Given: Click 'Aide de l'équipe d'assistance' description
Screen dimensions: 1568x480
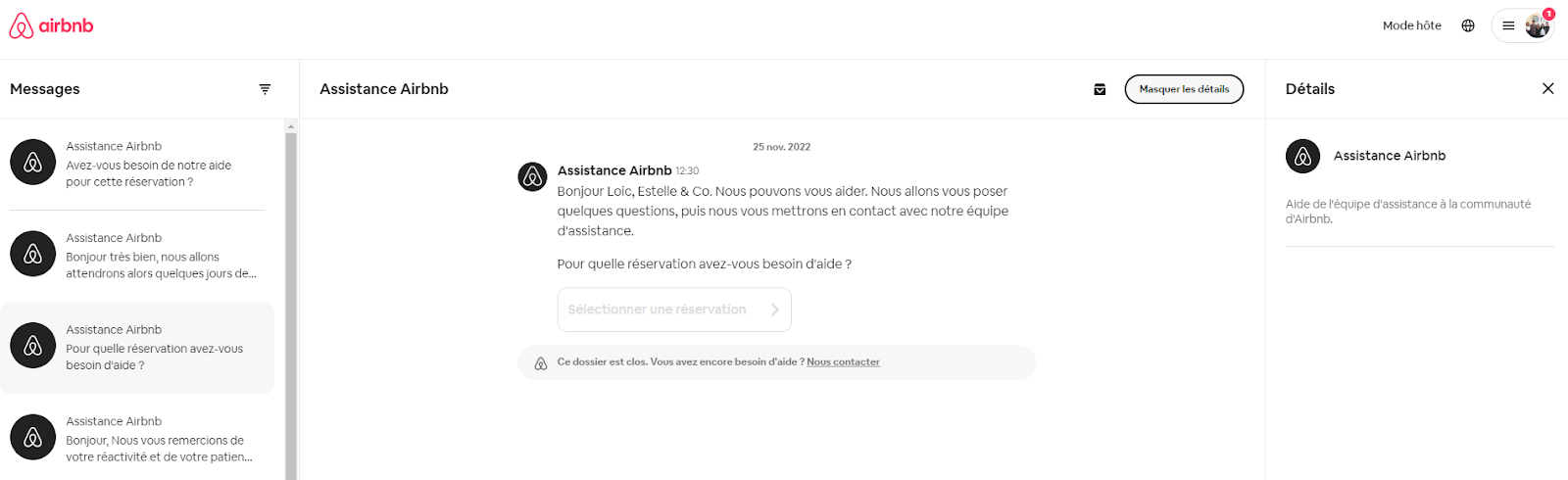Looking at the screenshot, I should [1408, 212].
